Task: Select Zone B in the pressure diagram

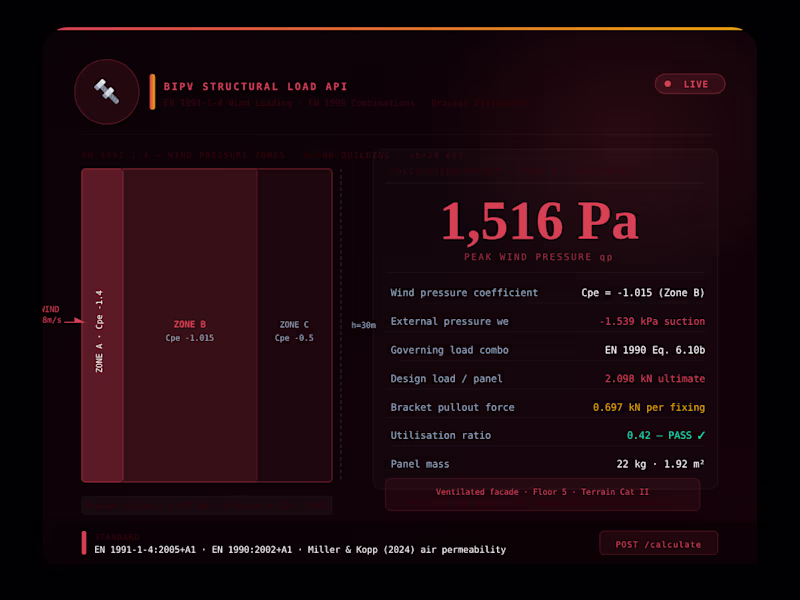Action: pos(190,326)
